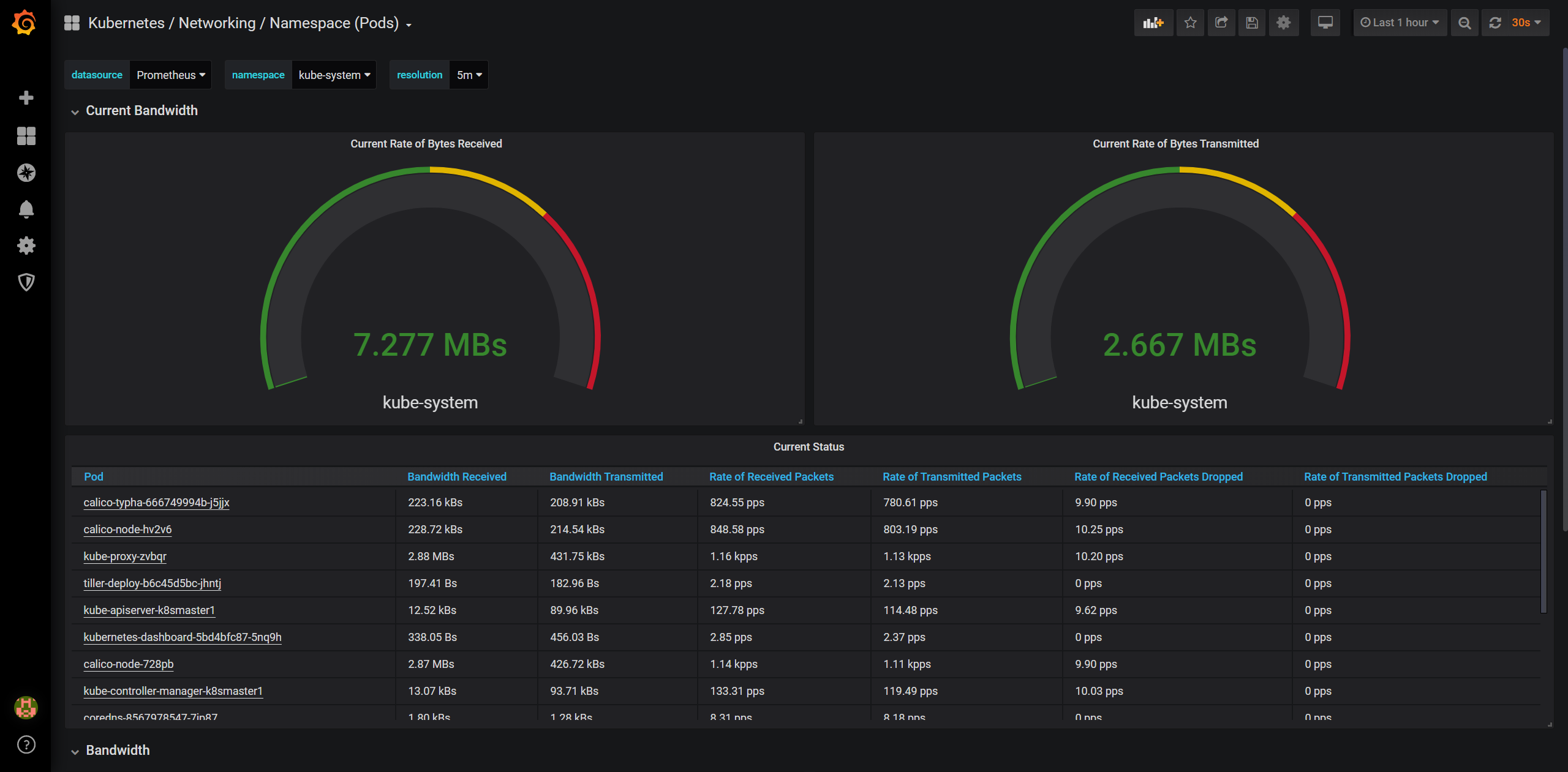Sort table by Bandwidth Received column
The width and height of the screenshot is (1568, 772).
[x=456, y=477]
